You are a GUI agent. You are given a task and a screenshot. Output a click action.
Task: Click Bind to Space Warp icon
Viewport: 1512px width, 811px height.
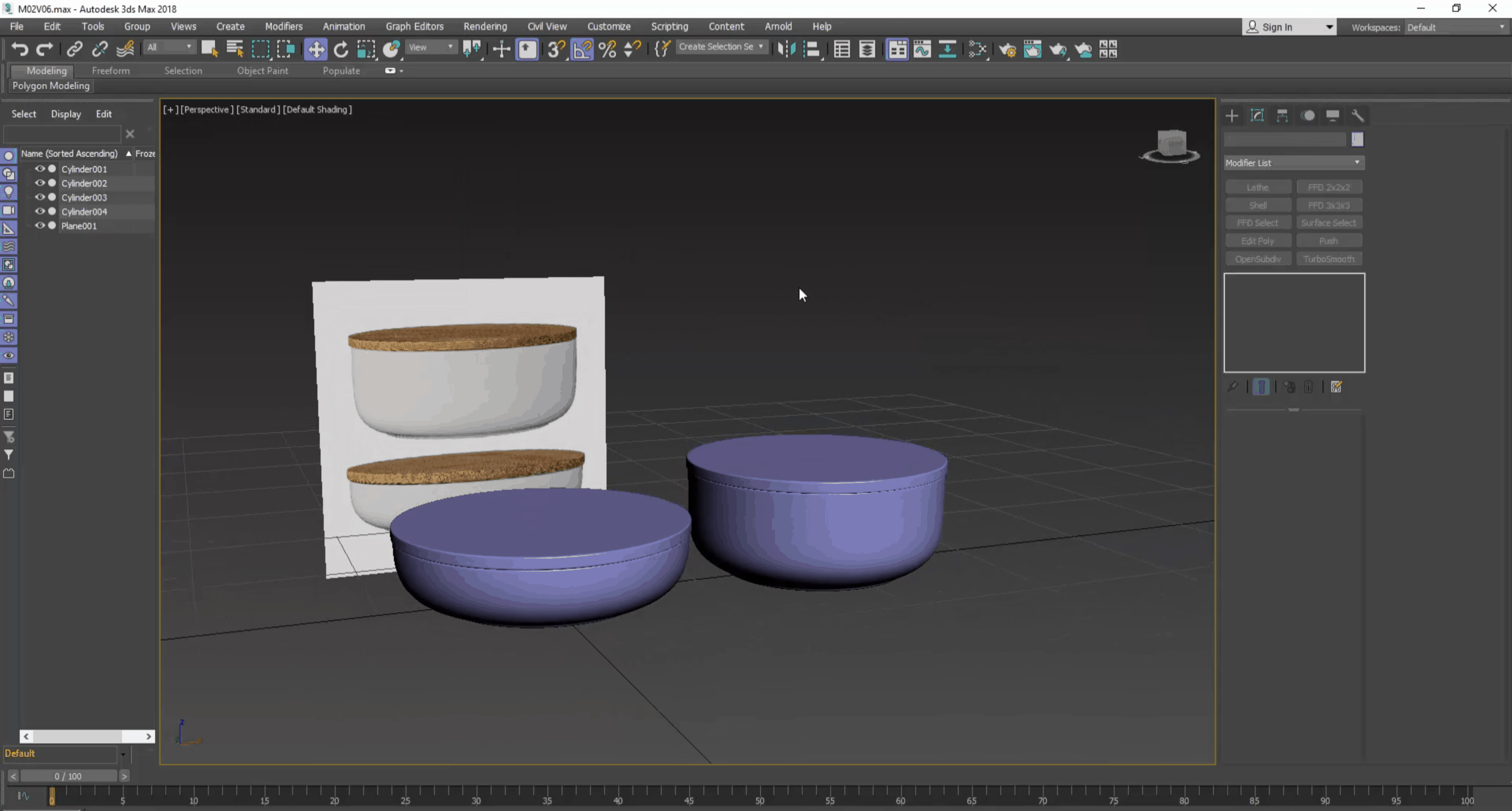(125, 49)
